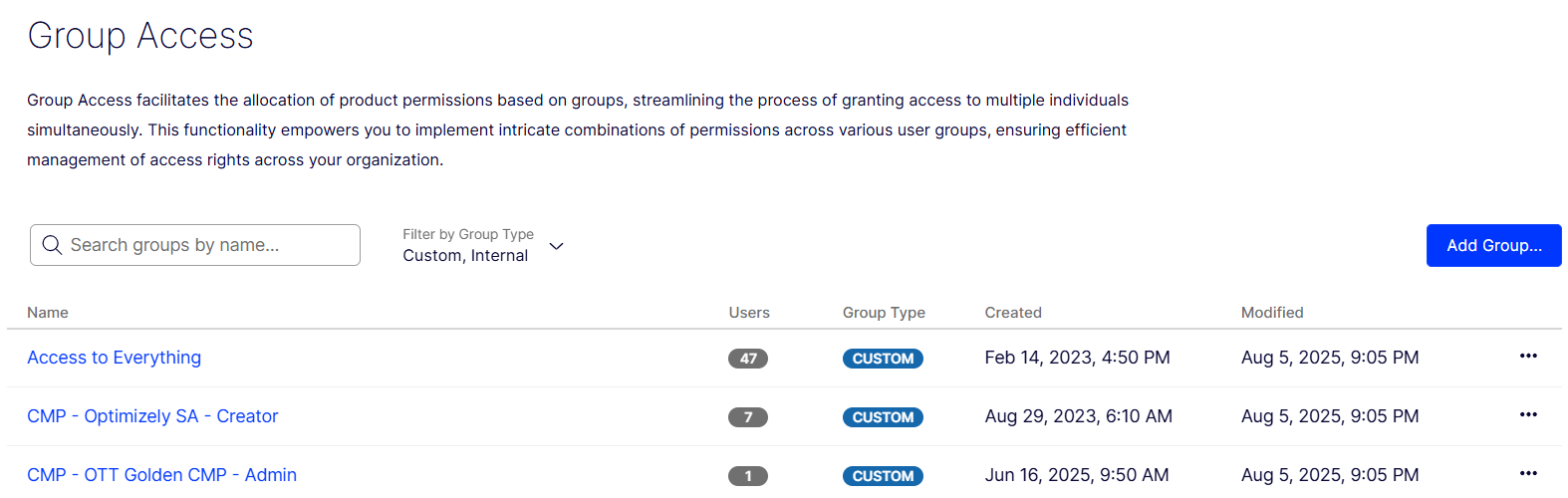Click the 47 users count badge
The width and height of the screenshot is (1568, 498).
pyautogui.click(x=748, y=359)
